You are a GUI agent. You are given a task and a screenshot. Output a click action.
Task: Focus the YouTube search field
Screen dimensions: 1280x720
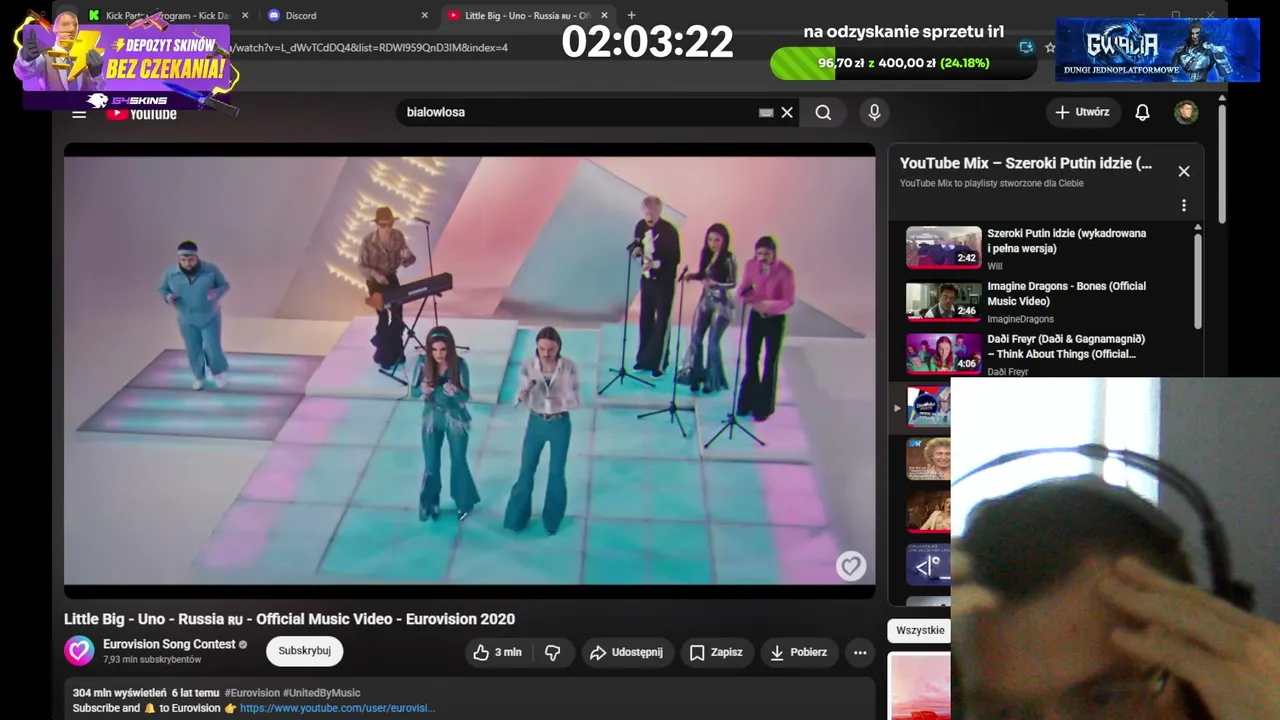click(580, 113)
